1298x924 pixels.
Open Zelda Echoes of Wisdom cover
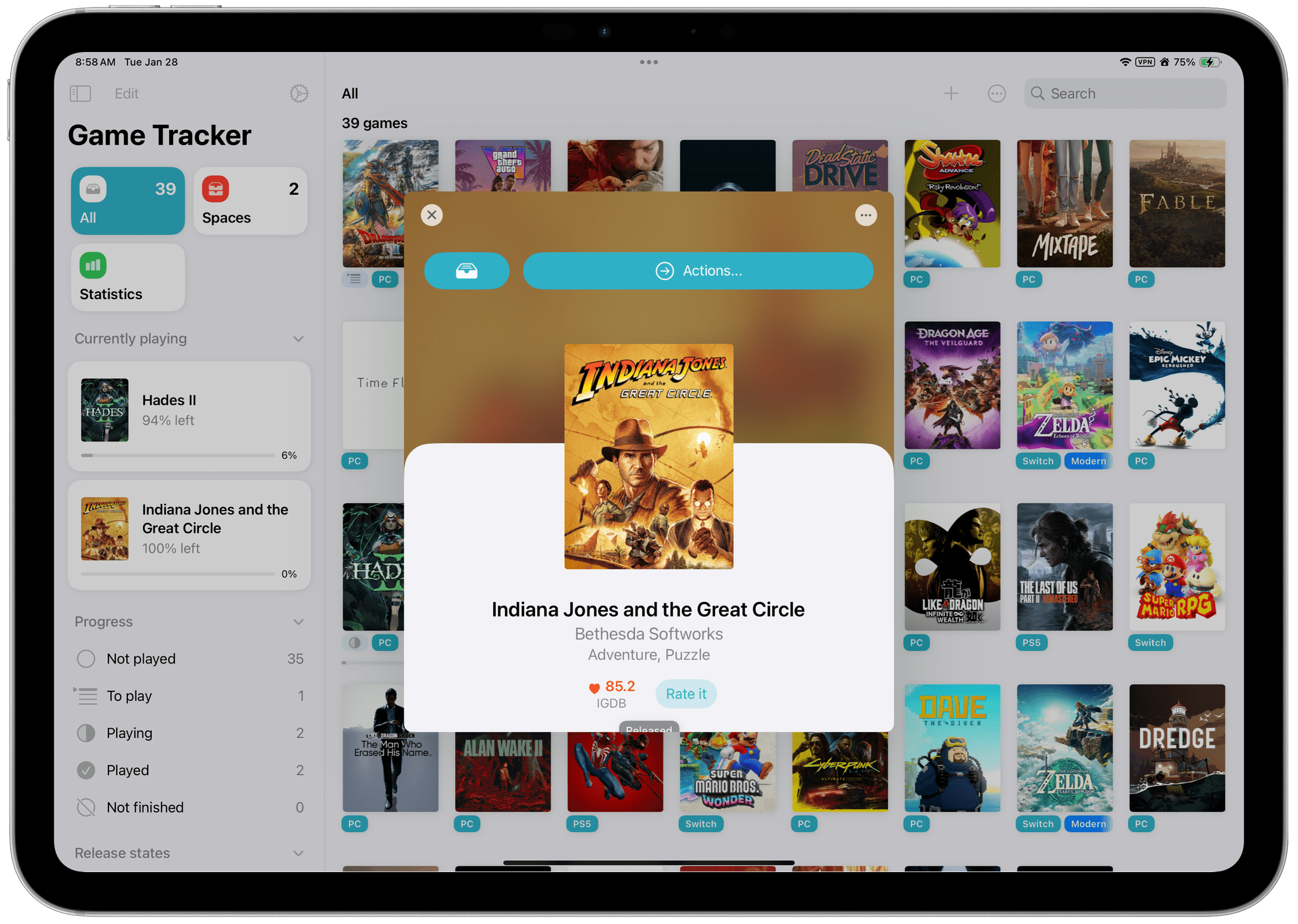[1064, 385]
